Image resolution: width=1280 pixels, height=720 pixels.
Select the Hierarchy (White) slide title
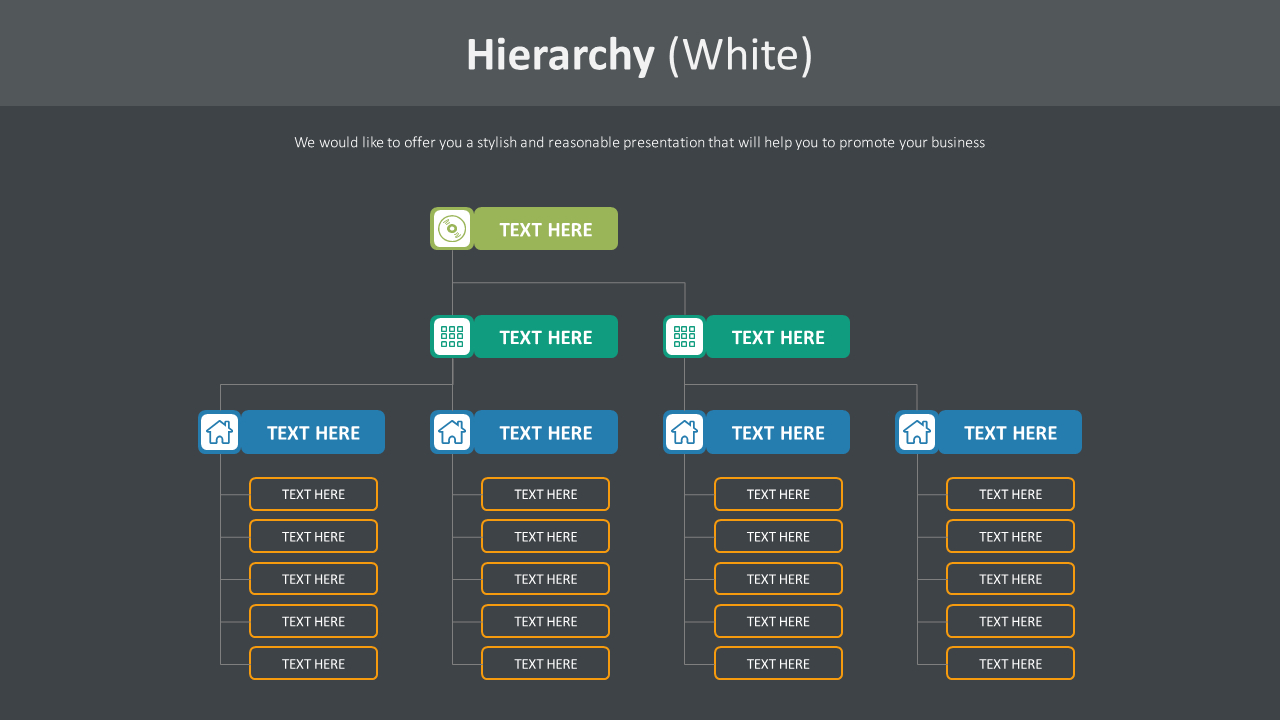[640, 54]
